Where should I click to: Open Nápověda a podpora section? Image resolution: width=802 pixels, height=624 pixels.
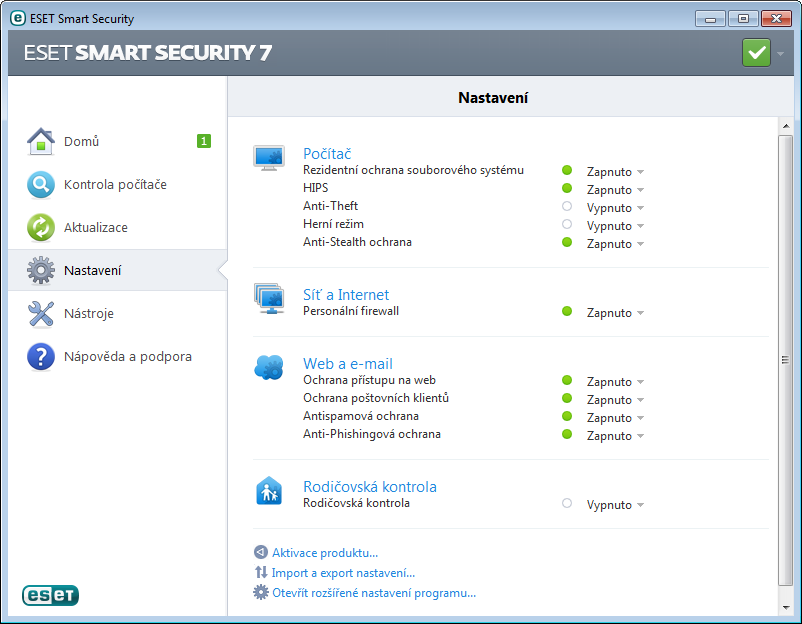[118, 356]
